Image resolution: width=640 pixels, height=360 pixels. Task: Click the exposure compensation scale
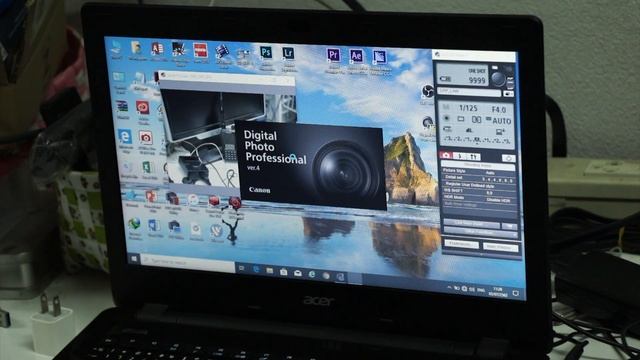[x=478, y=140]
